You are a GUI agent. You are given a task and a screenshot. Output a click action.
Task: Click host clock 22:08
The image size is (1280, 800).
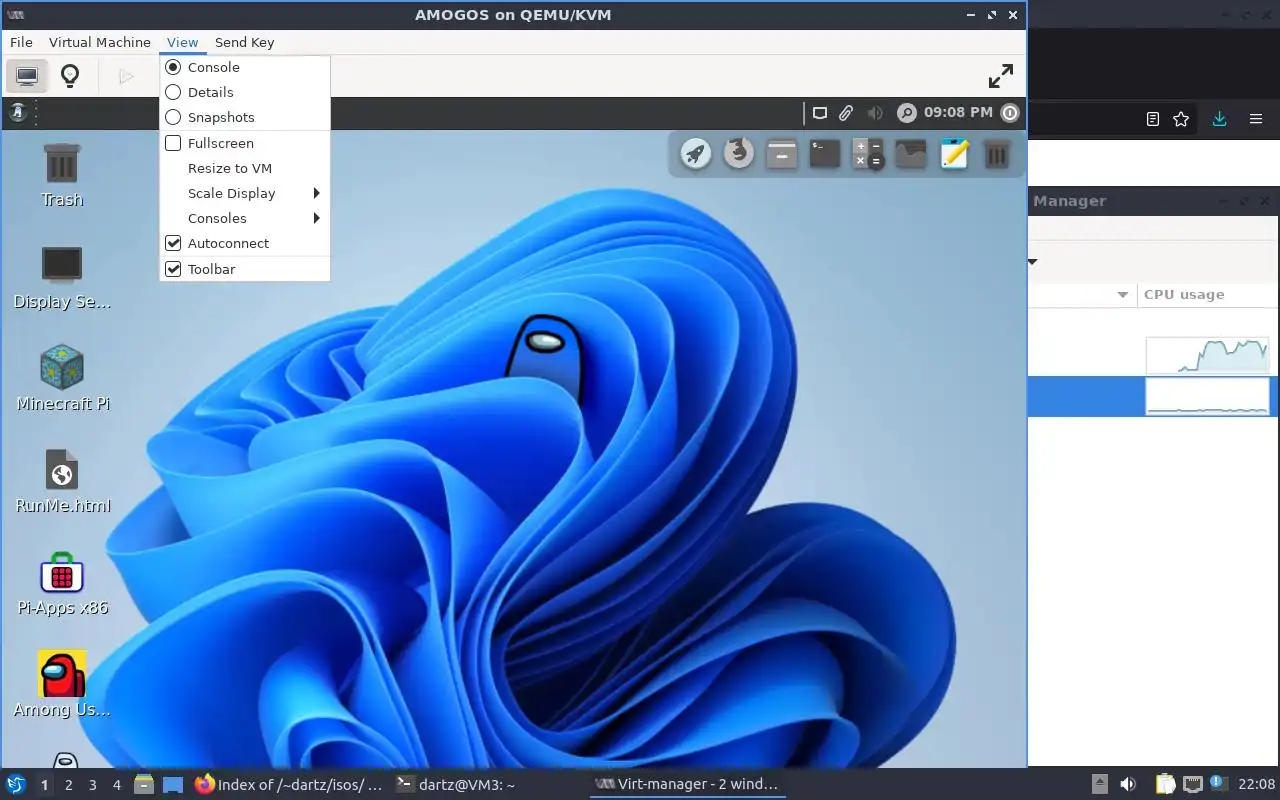1257,785
